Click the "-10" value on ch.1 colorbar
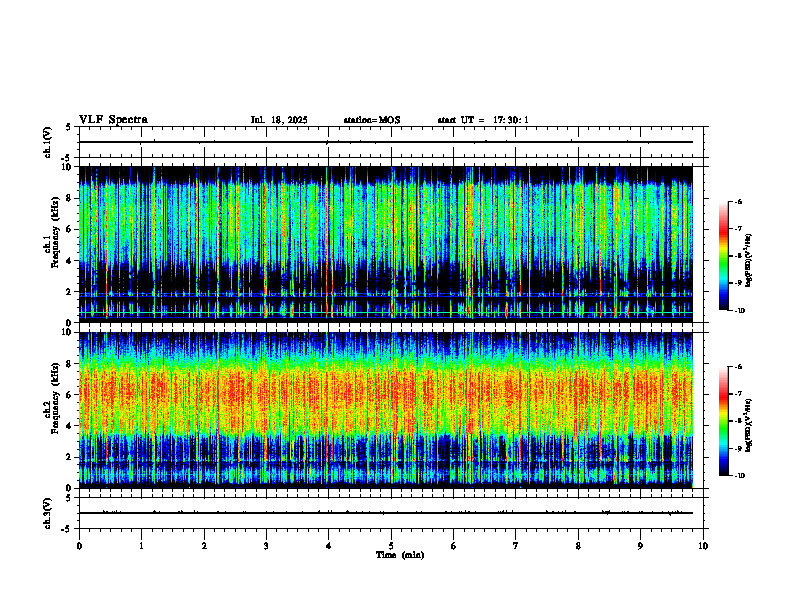792x612 pixels. pos(739,311)
